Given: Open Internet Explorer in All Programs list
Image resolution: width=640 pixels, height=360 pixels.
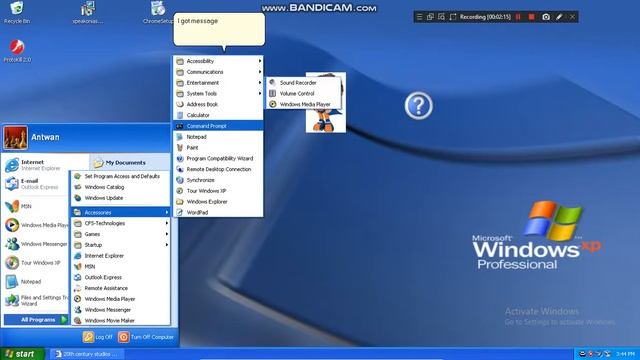Looking at the screenshot, I should tap(120, 256).
